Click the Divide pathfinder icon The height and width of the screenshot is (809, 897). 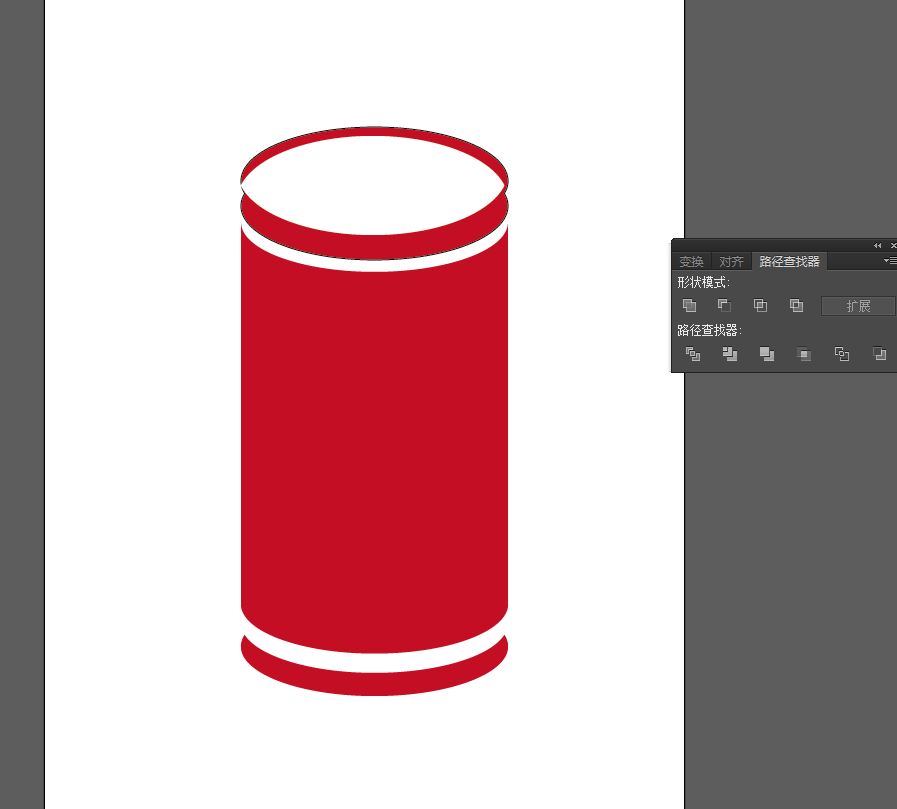pos(692,354)
